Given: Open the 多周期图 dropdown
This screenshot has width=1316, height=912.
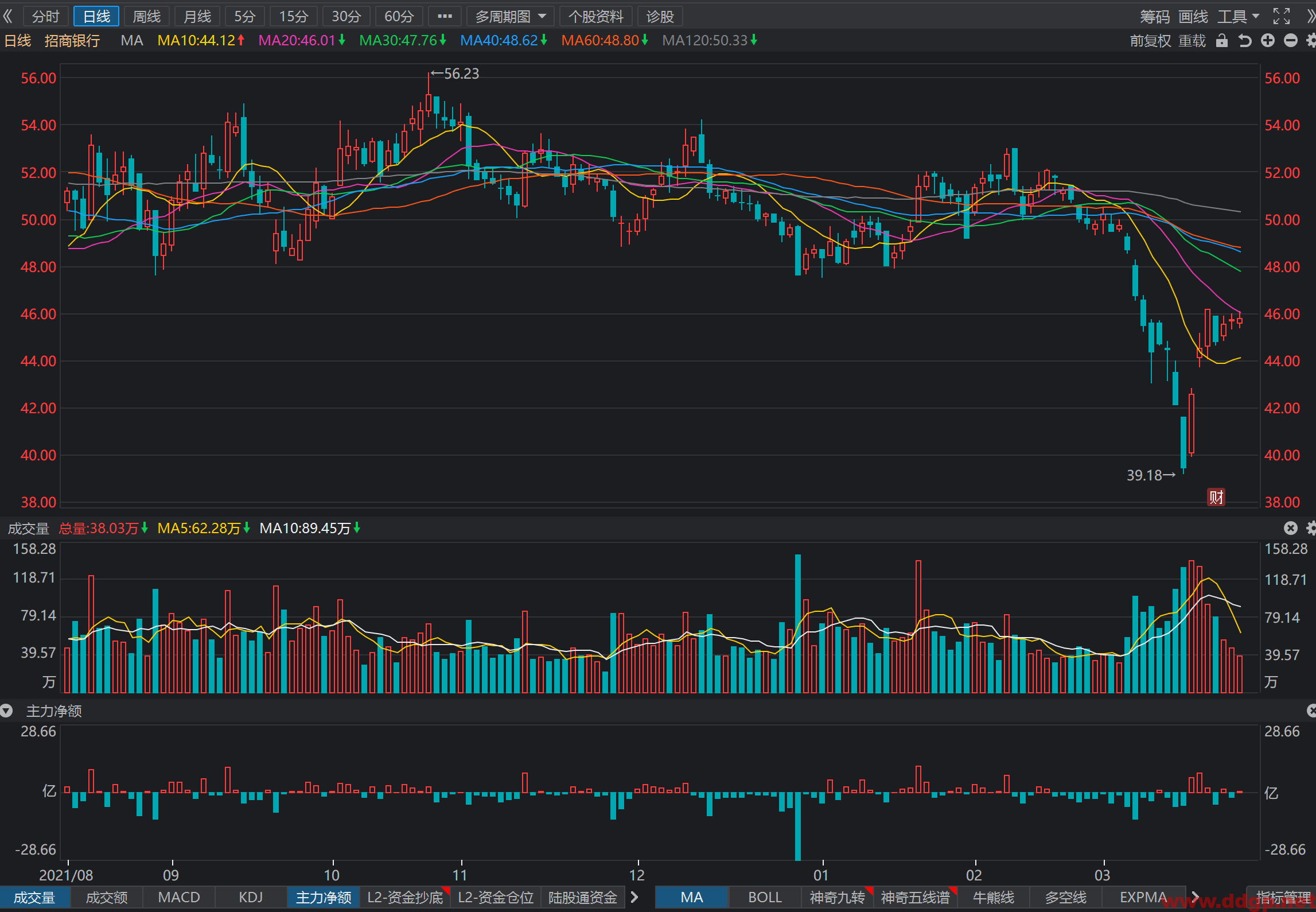Looking at the screenshot, I should (x=510, y=17).
